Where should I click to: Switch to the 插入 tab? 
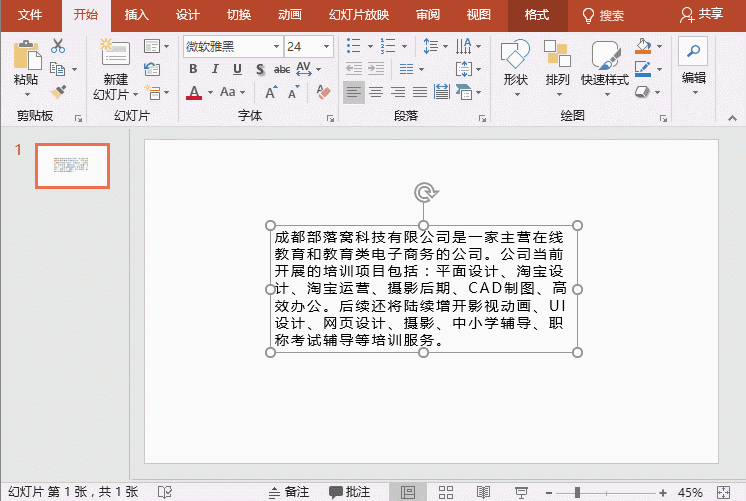[137, 15]
